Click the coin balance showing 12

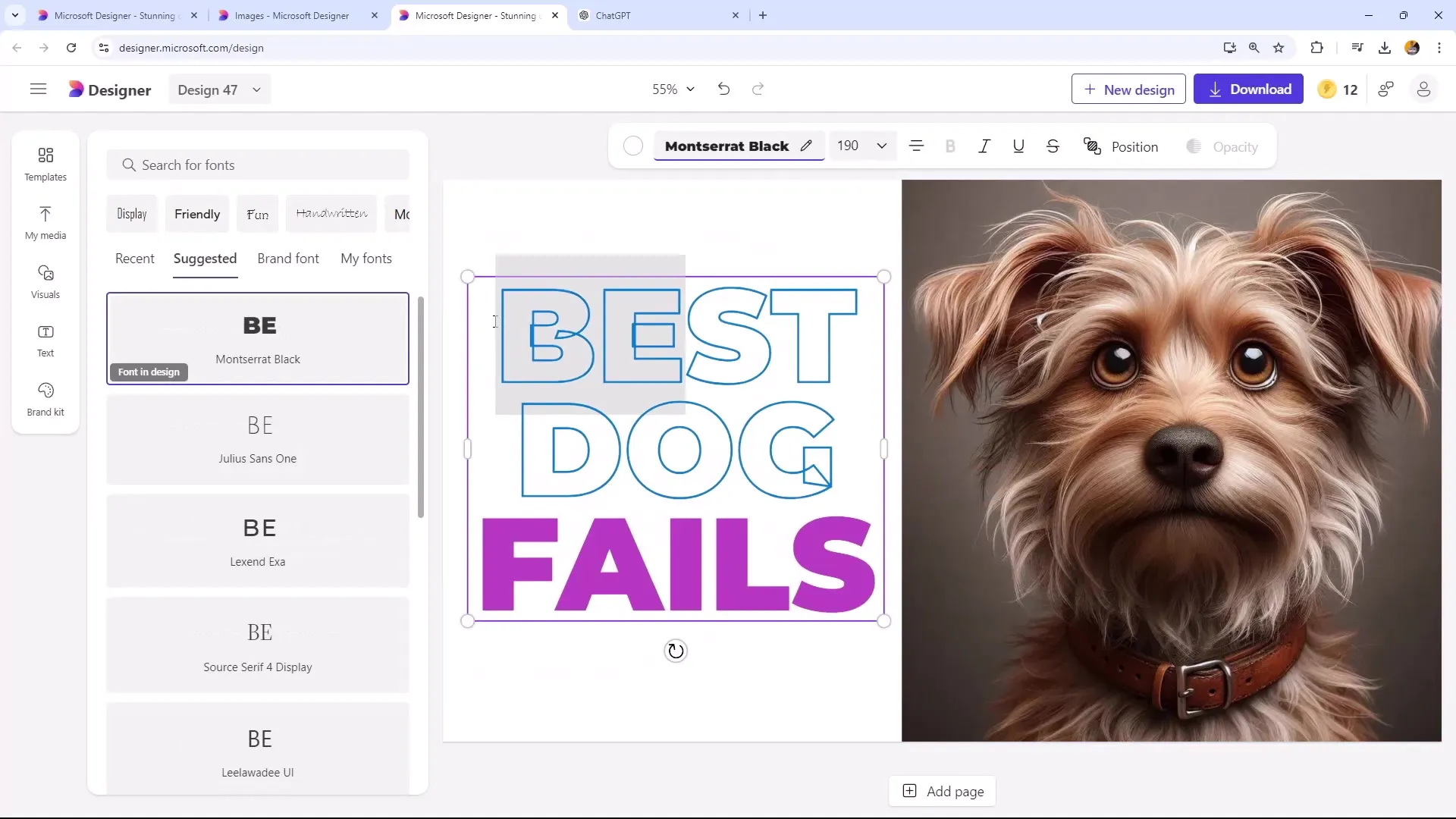coord(1338,89)
